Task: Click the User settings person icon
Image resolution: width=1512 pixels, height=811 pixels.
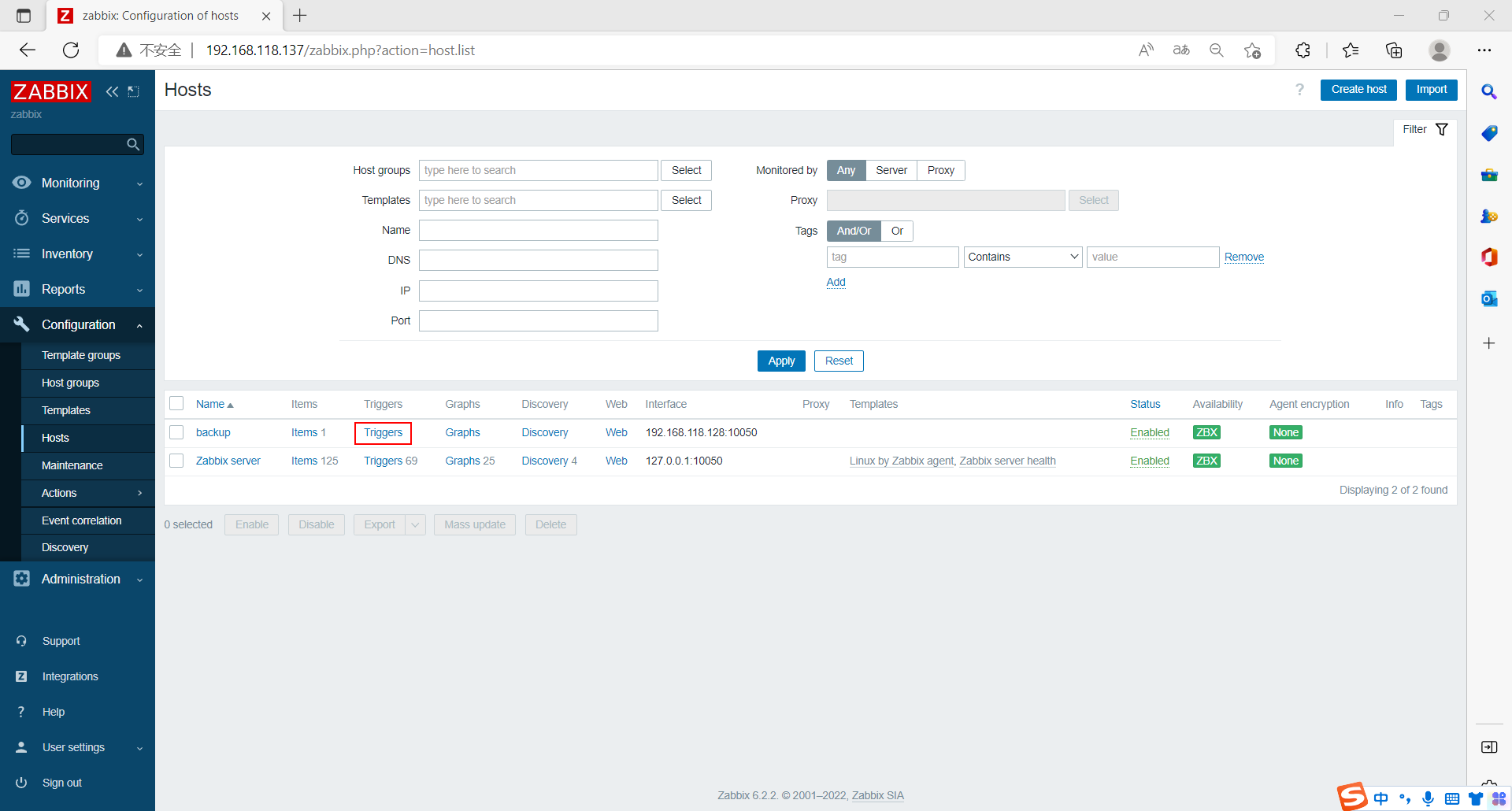Action: 21,747
